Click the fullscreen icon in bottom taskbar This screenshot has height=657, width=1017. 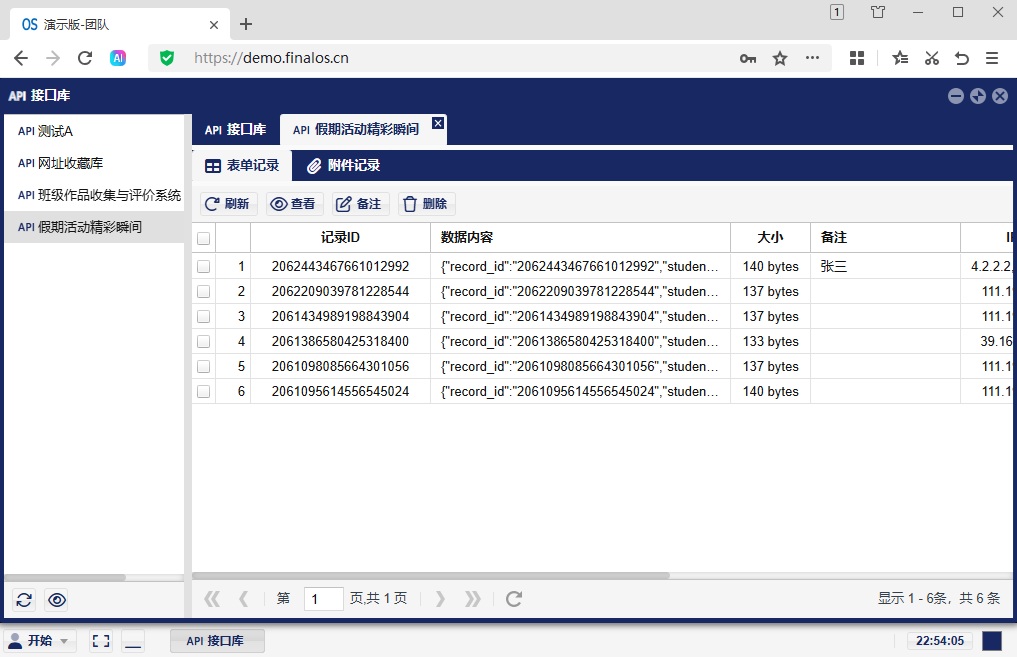[101, 641]
